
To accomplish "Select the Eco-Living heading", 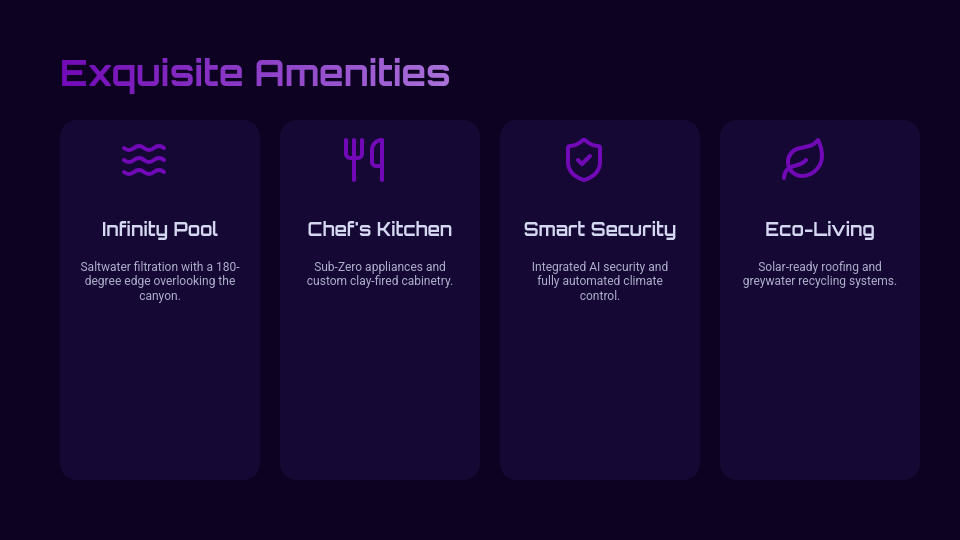I will click(820, 229).
